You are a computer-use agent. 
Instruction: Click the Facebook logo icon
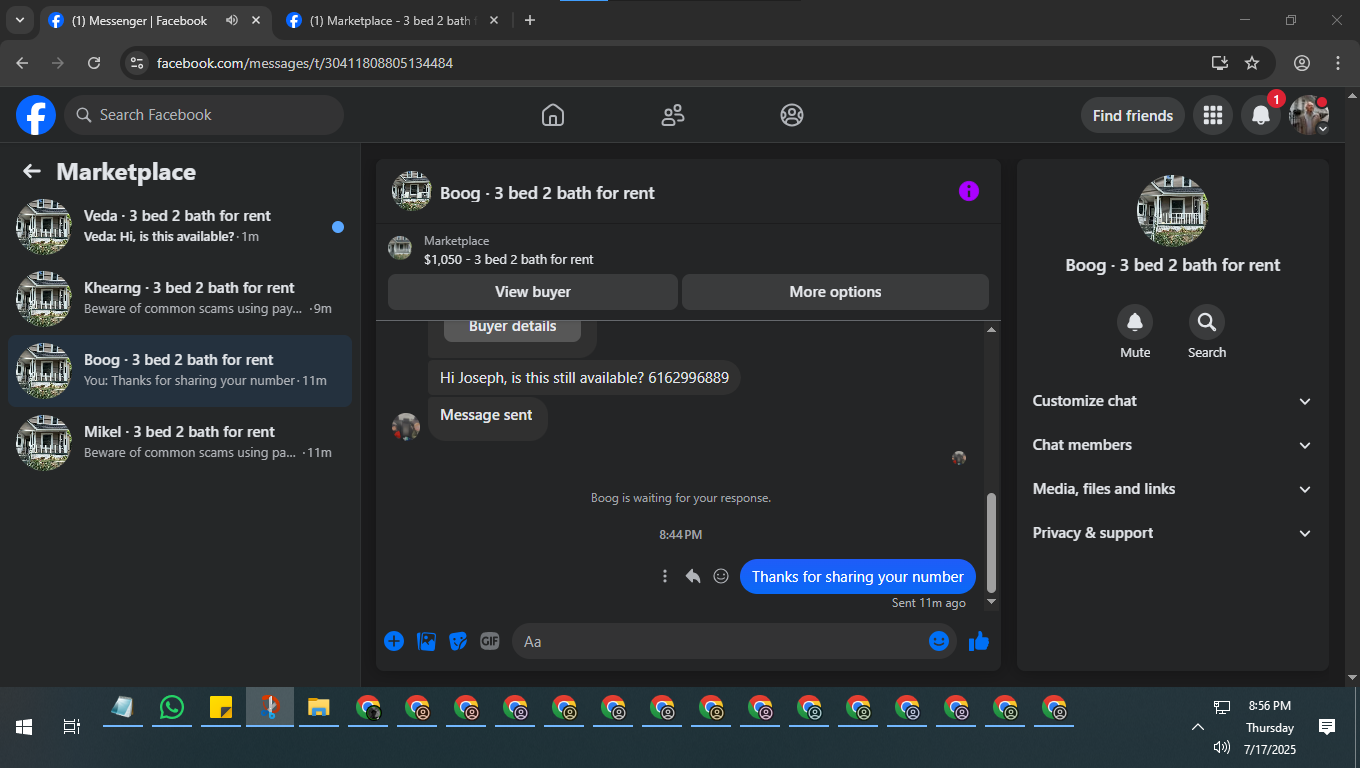[x=36, y=115]
